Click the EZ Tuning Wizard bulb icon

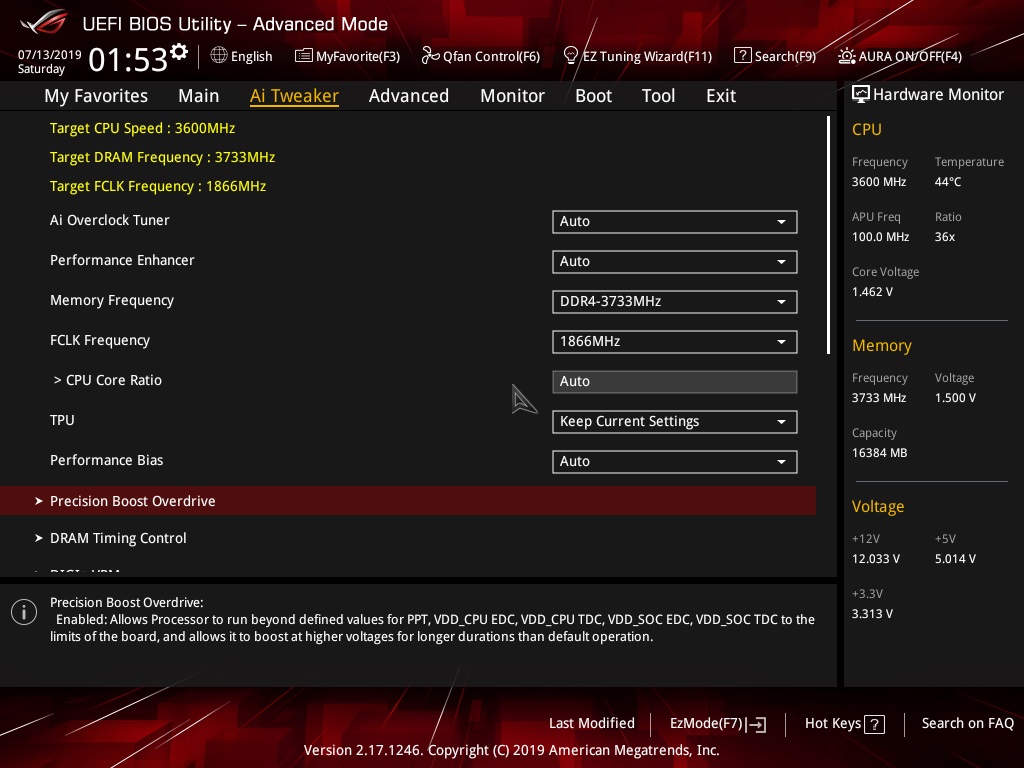pos(570,56)
